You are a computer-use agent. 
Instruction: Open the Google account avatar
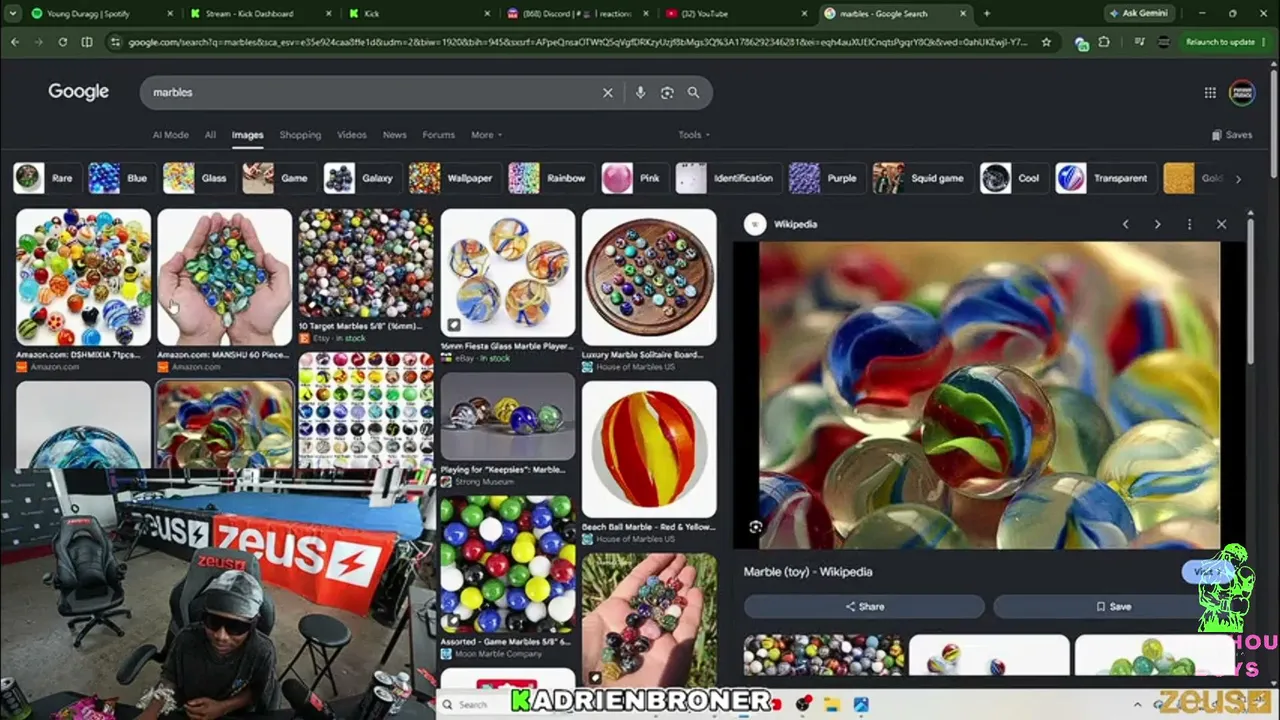click(x=1242, y=93)
